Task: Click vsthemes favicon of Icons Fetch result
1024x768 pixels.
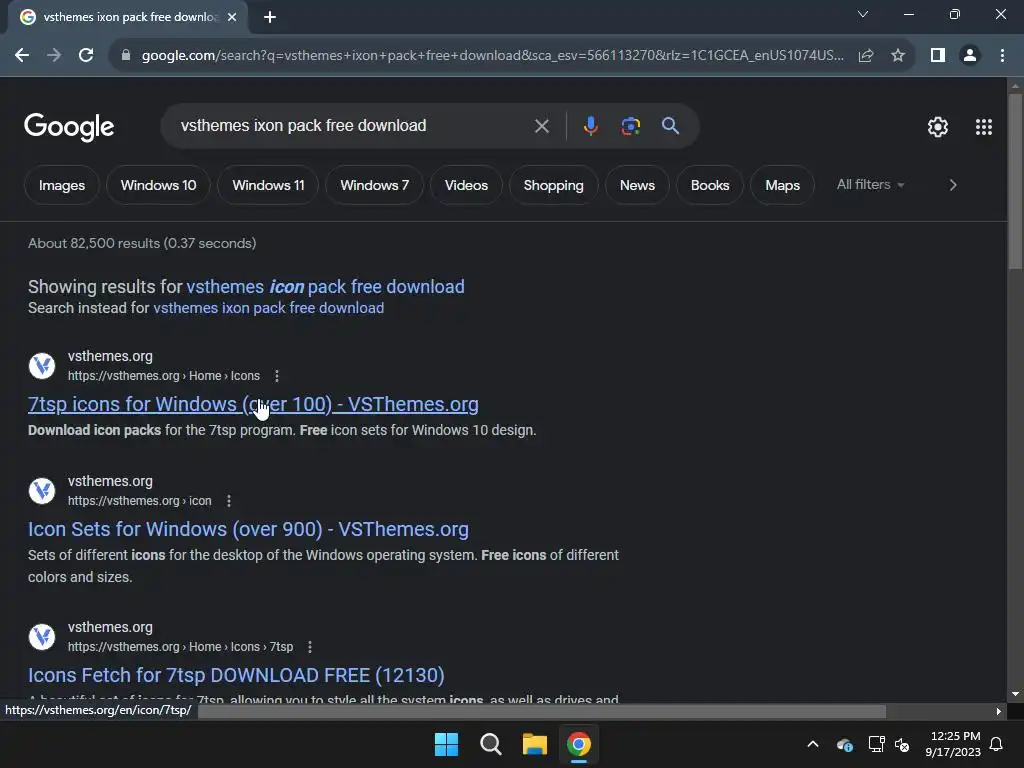Action: (42, 637)
